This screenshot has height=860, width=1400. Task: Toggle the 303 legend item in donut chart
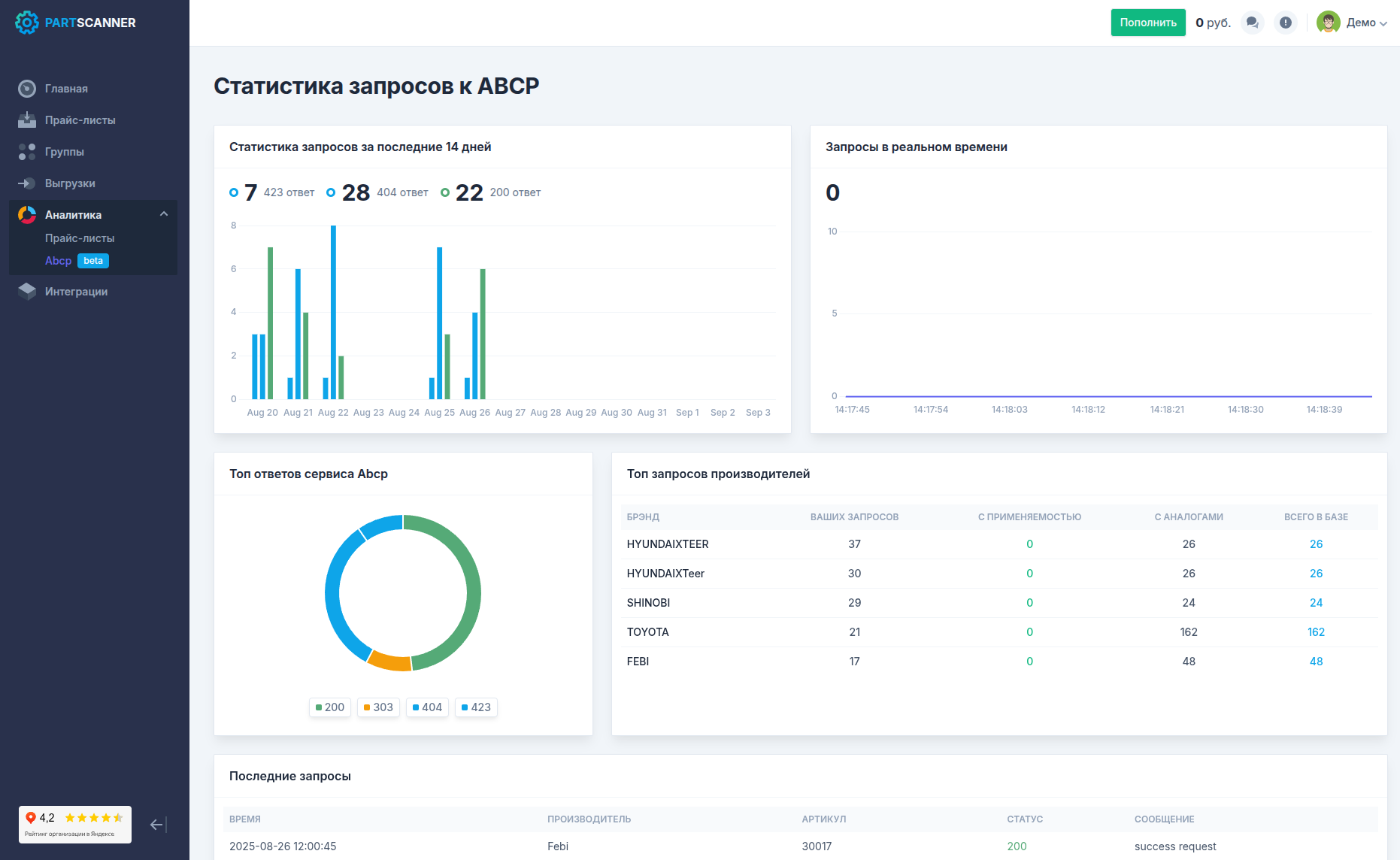(378, 707)
